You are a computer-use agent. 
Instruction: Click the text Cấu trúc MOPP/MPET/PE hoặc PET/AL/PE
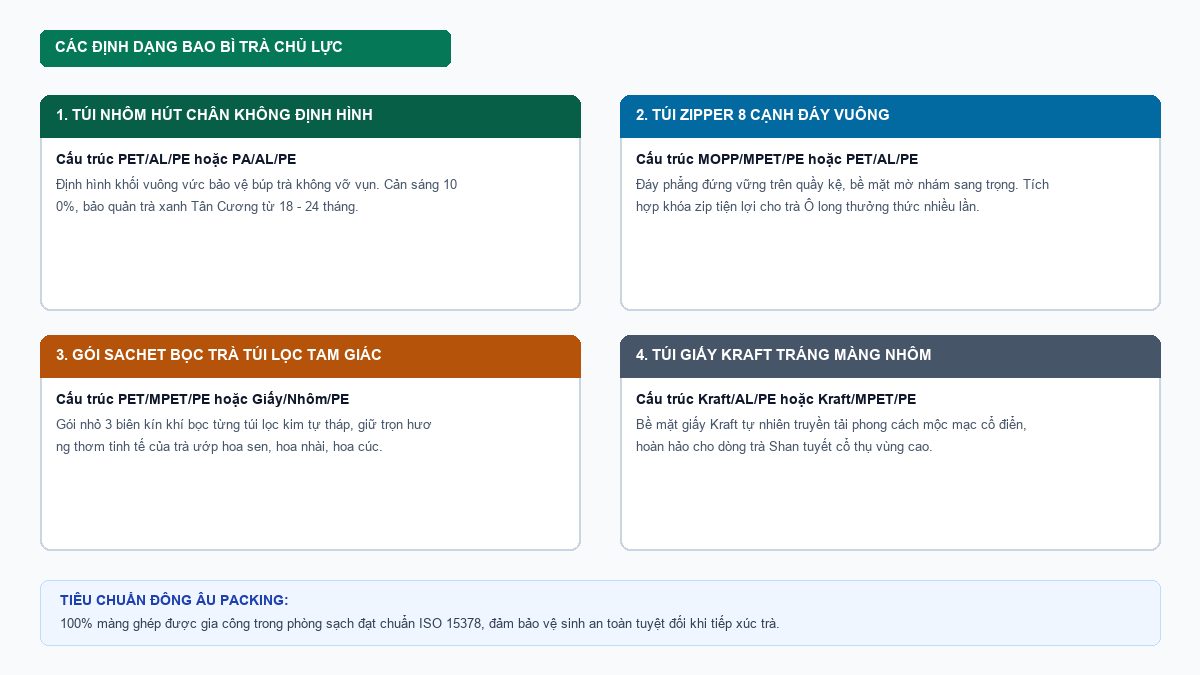(x=777, y=159)
